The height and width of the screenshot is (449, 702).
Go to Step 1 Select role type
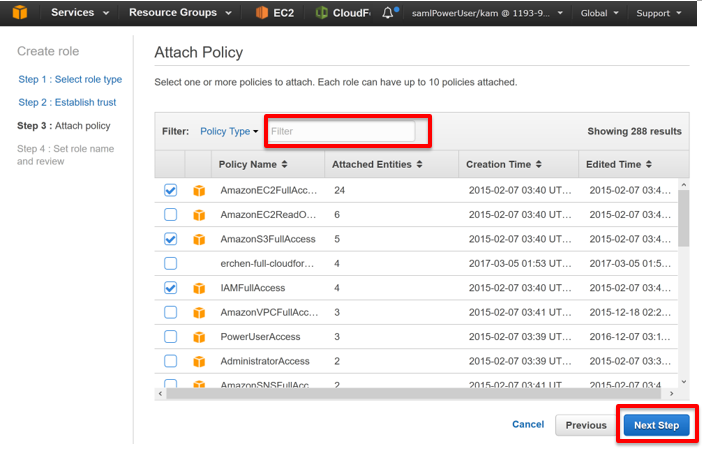tap(70, 79)
